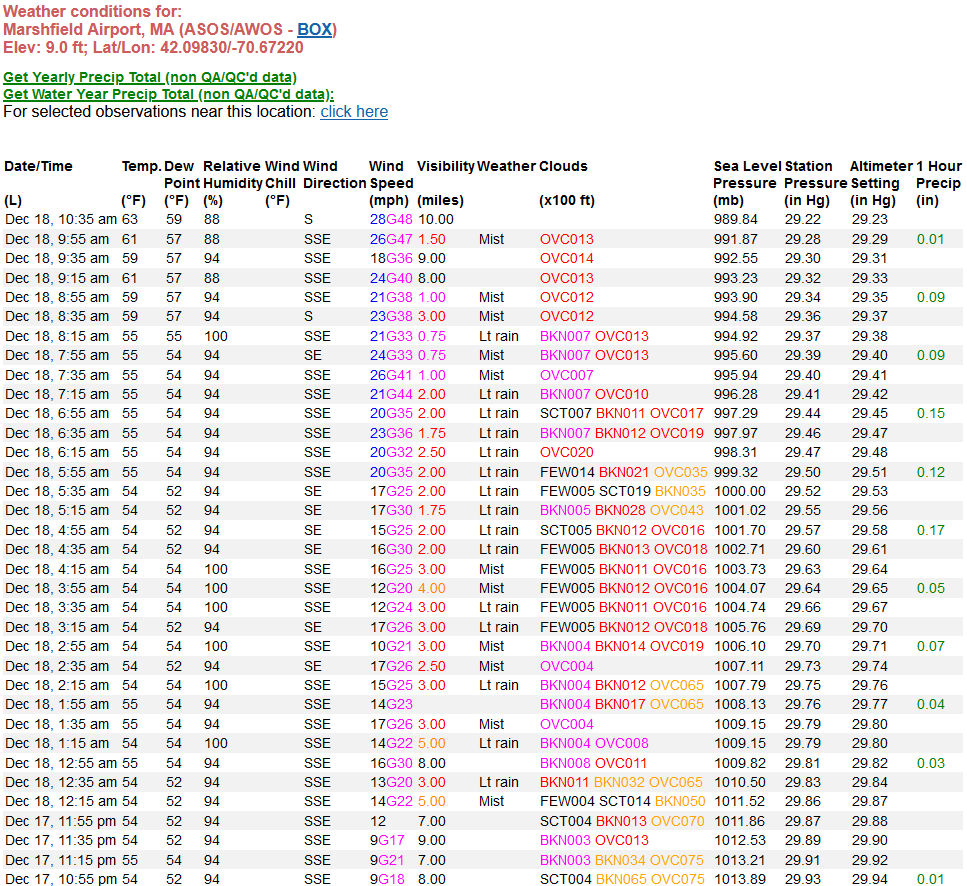Screen dimensions: 967x886
Task: Click the Relative Humidity column header
Action: (x=232, y=175)
